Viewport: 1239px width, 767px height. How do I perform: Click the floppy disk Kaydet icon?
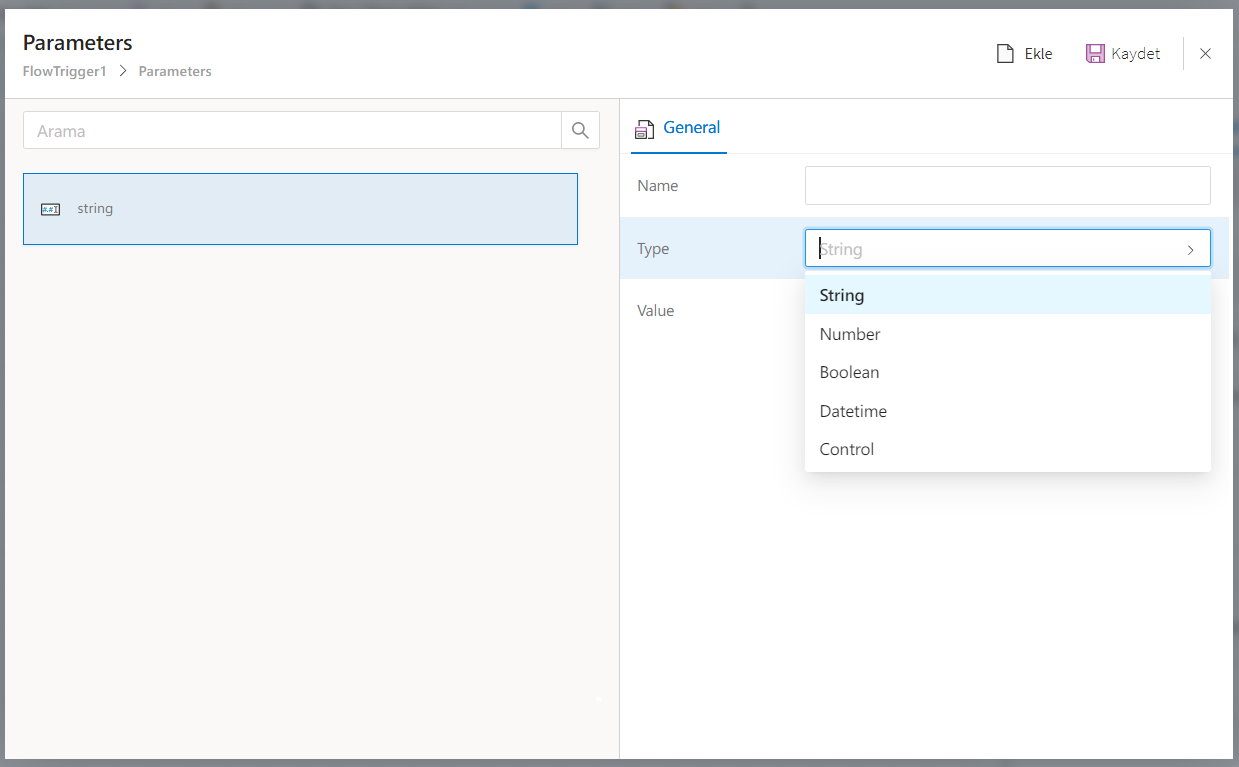click(1095, 54)
